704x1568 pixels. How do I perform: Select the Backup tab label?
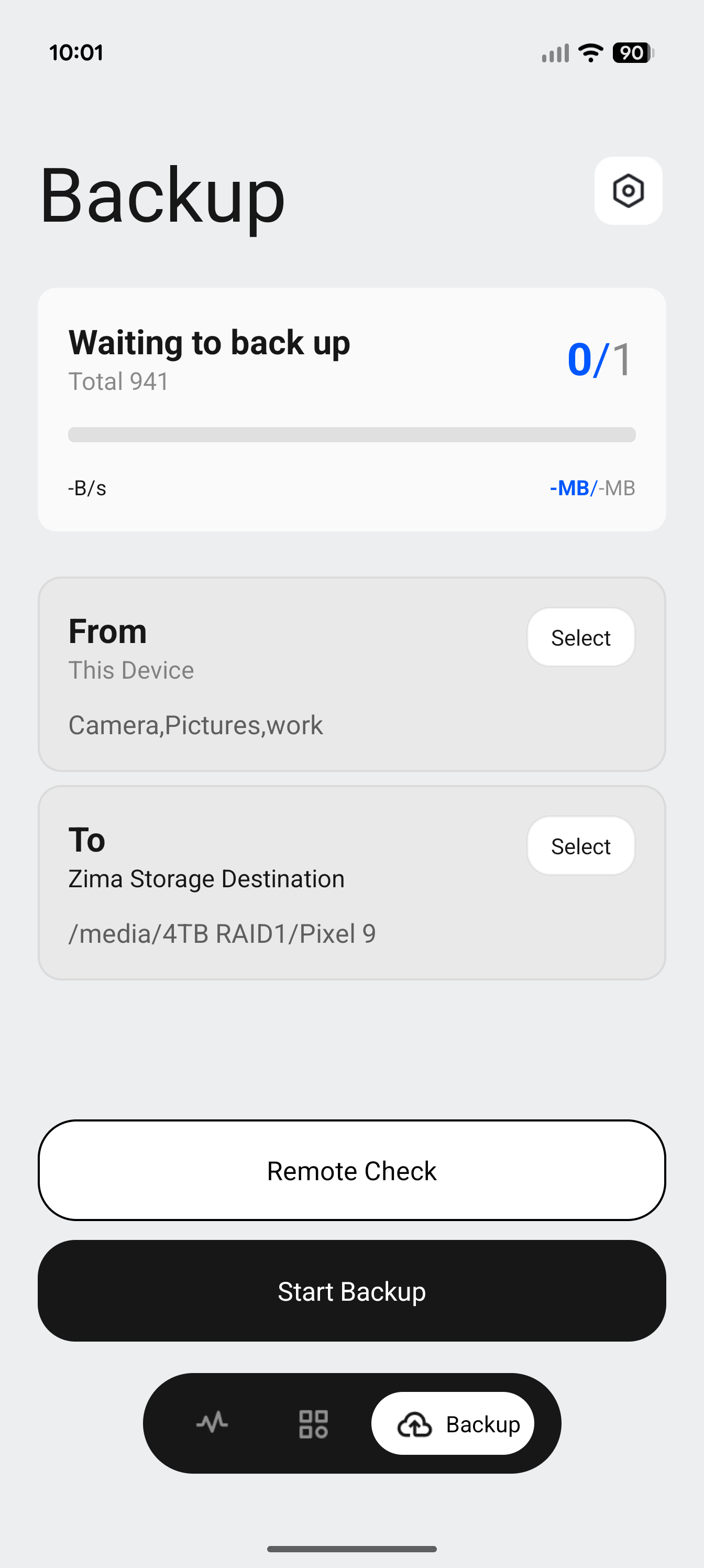(x=482, y=1424)
